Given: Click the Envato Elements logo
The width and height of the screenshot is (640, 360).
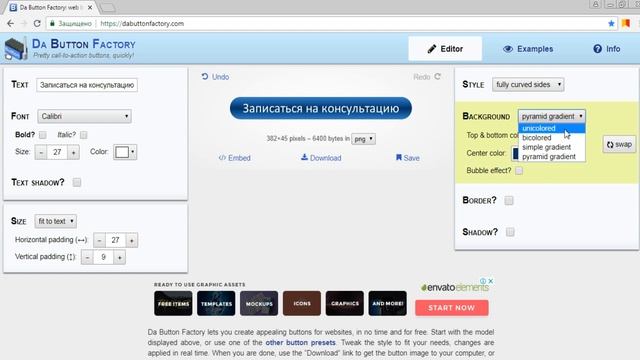Looking at the screenshot, I should pyautogui.click(x=455, y=287).
